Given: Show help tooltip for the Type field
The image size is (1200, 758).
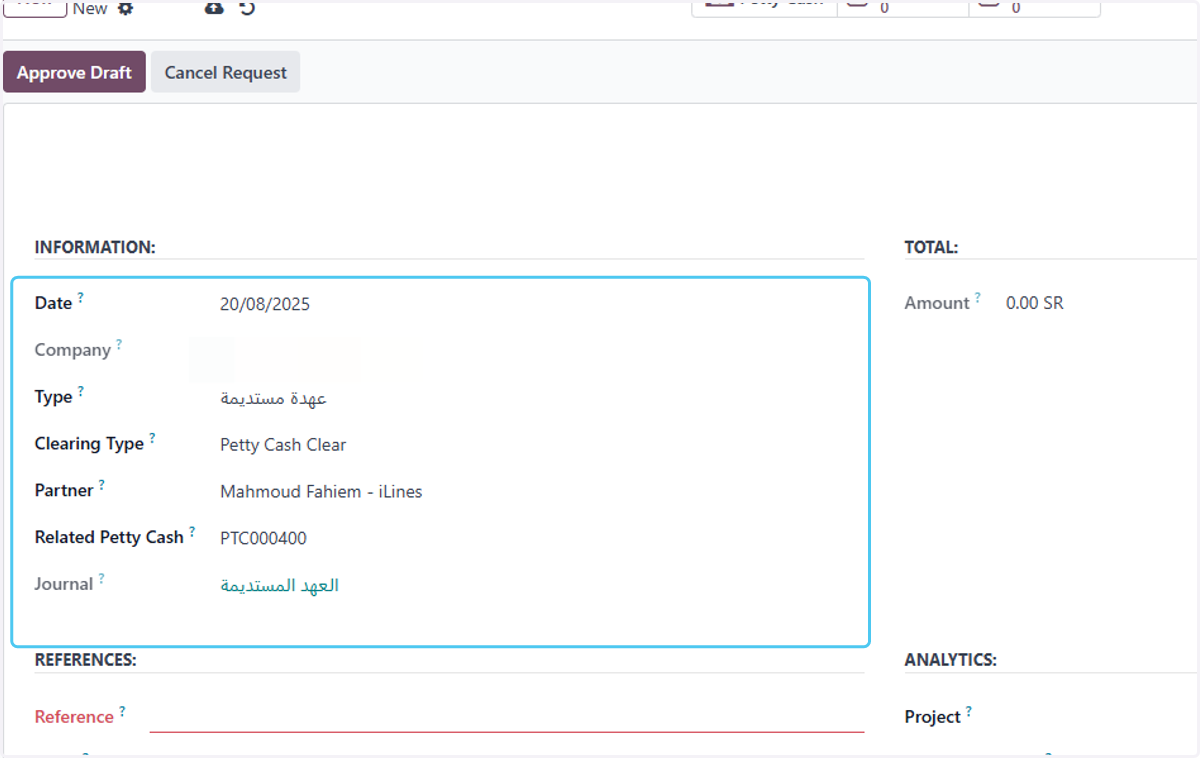Looking at the screenshot, I should (81, 391).
